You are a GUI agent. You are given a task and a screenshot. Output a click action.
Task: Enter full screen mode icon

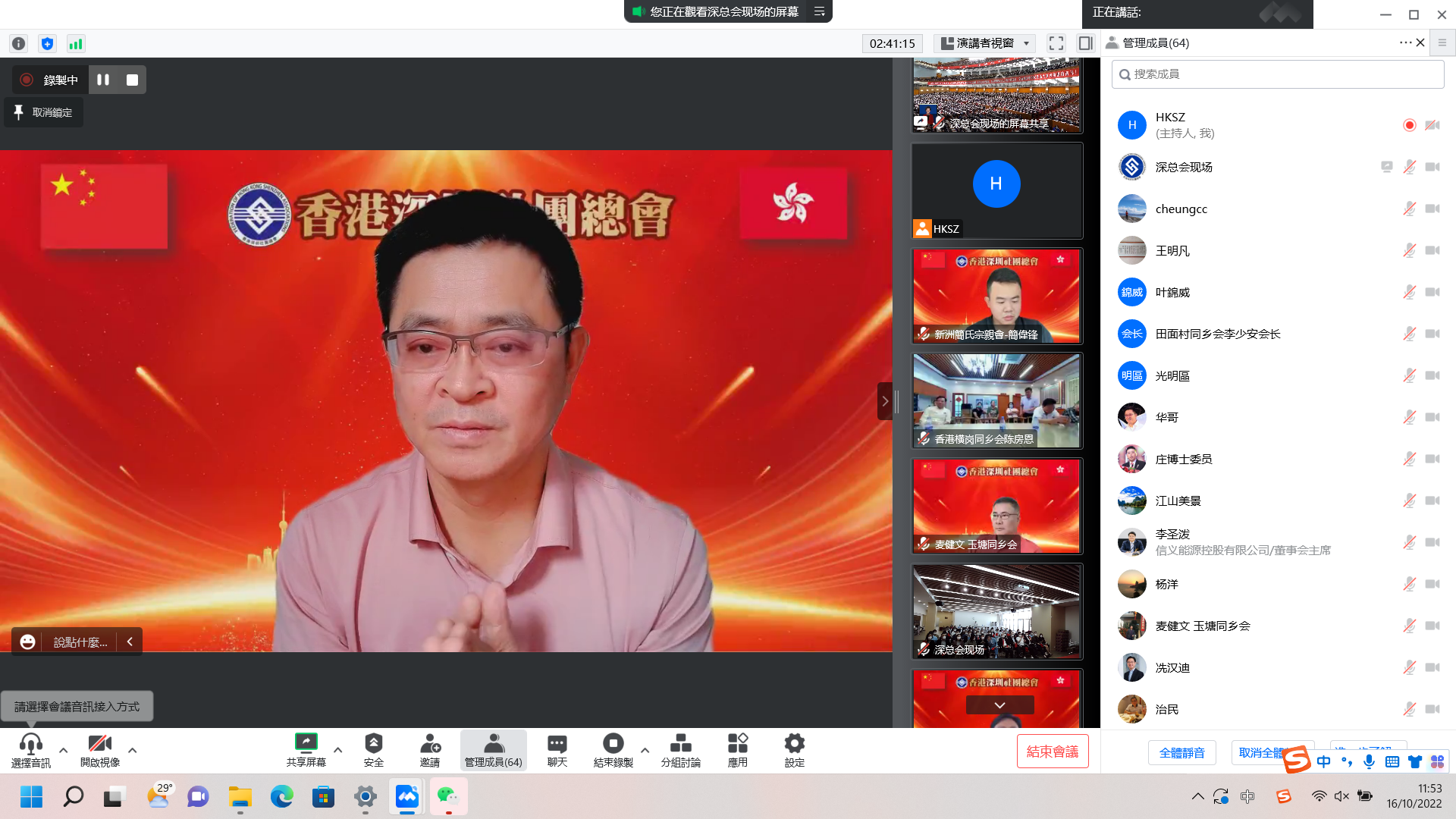tap(1056, 43)
